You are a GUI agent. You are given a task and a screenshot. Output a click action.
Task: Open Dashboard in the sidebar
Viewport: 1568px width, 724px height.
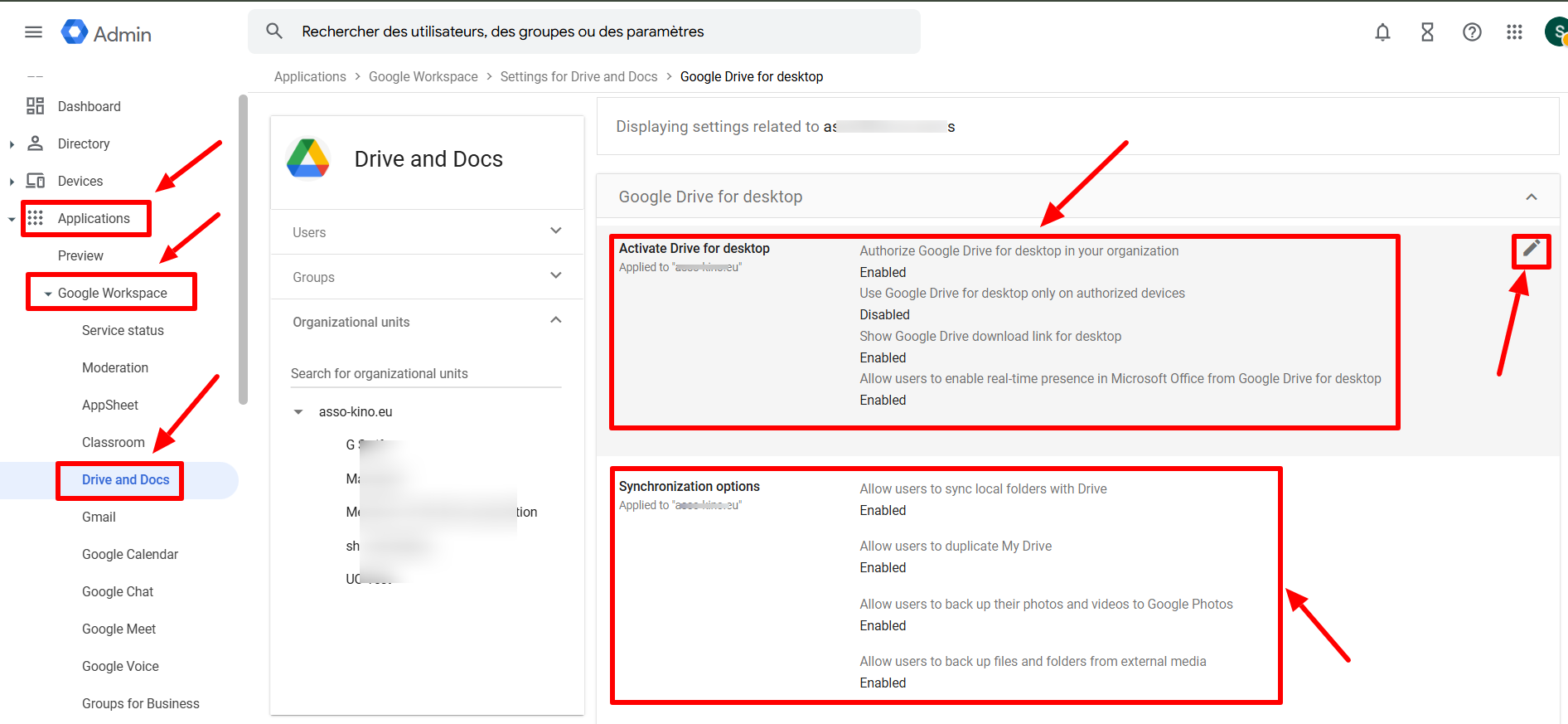90,106
